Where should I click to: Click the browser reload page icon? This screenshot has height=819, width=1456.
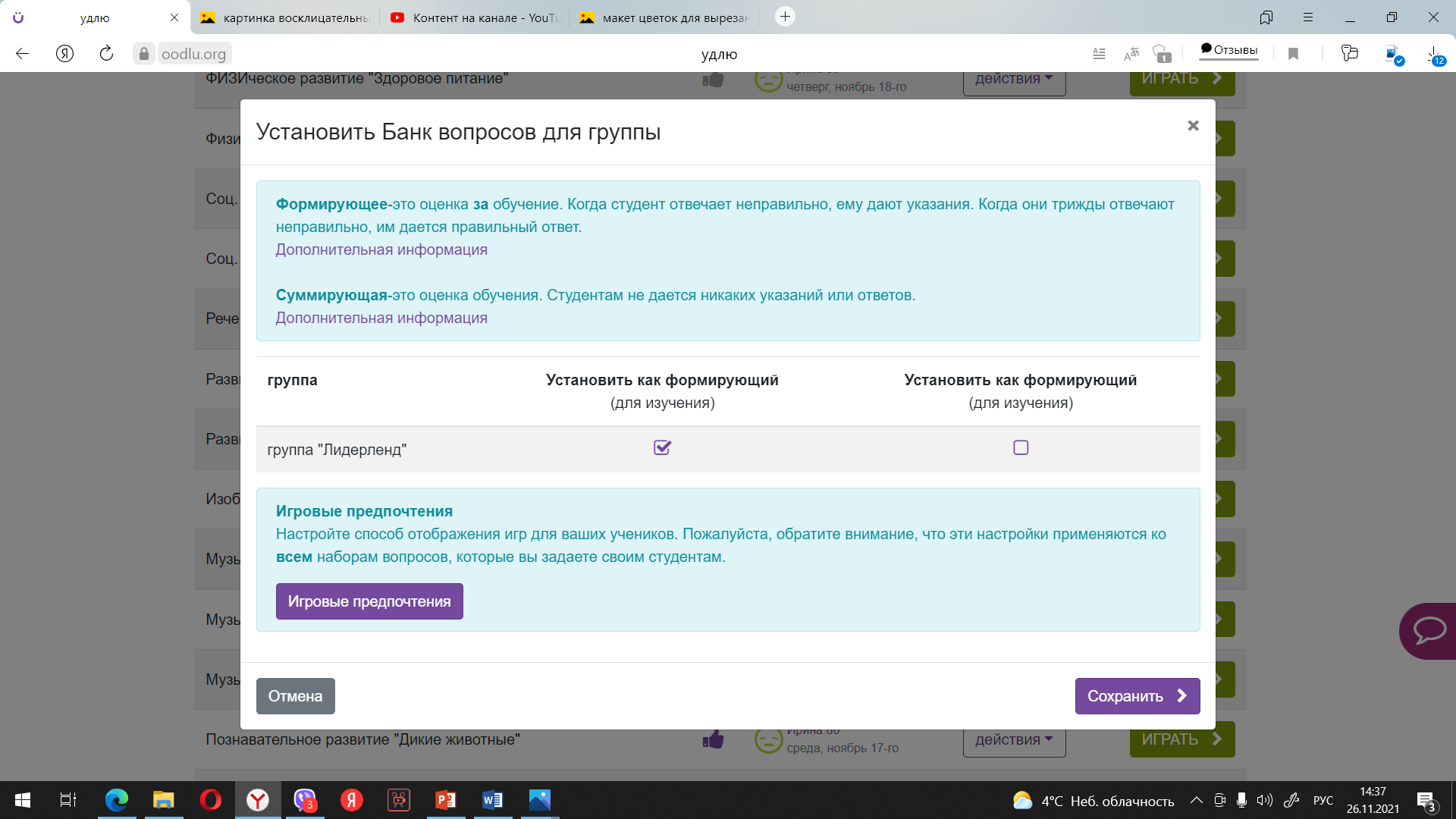tap(106, 54)
